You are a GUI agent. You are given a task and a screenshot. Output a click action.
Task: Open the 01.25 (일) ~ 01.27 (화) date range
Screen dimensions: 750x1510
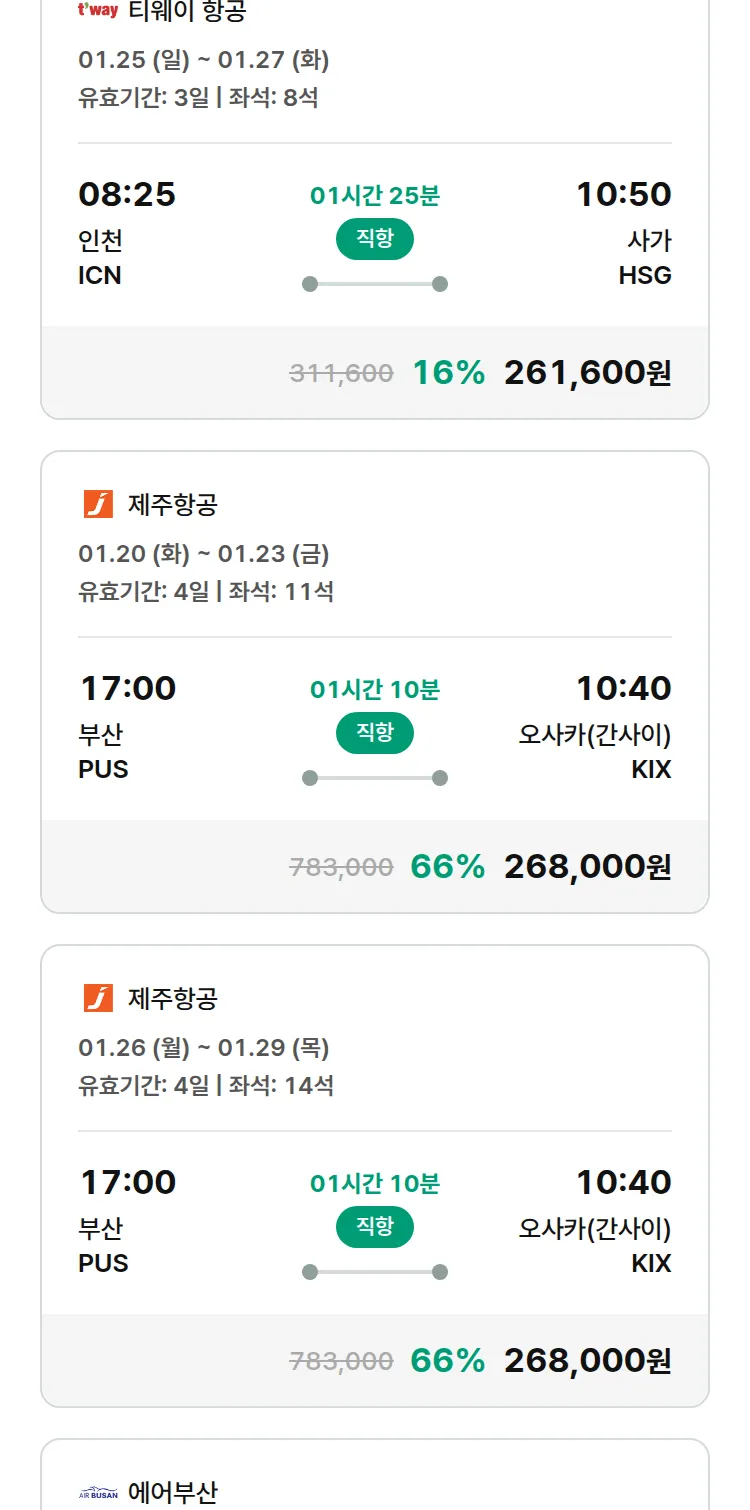(204, 60)
